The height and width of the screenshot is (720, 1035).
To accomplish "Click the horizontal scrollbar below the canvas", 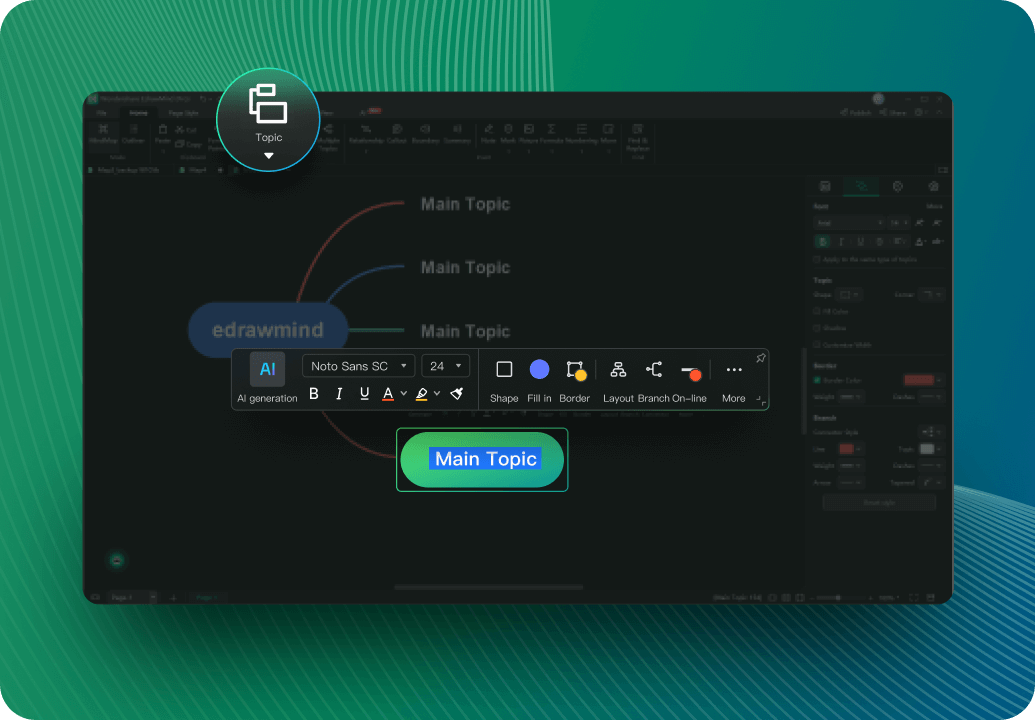I will (x=488, y=587).
